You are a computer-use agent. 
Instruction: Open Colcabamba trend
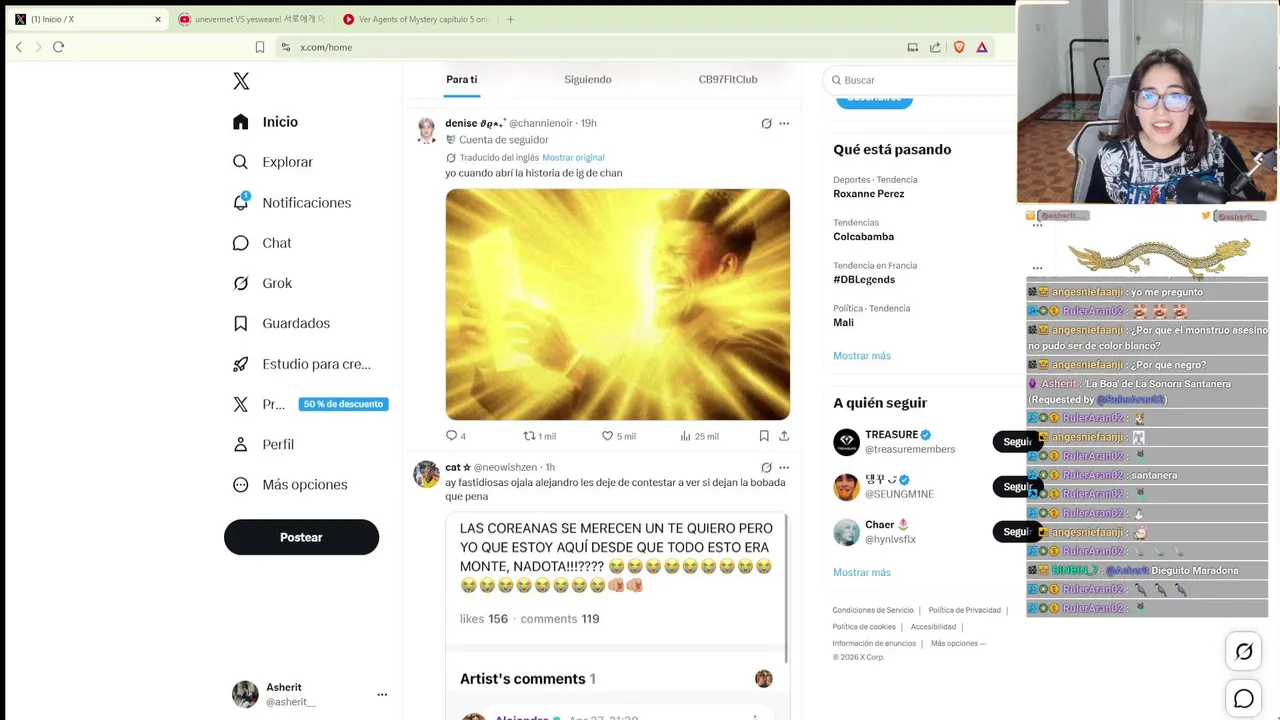[864, 237]
